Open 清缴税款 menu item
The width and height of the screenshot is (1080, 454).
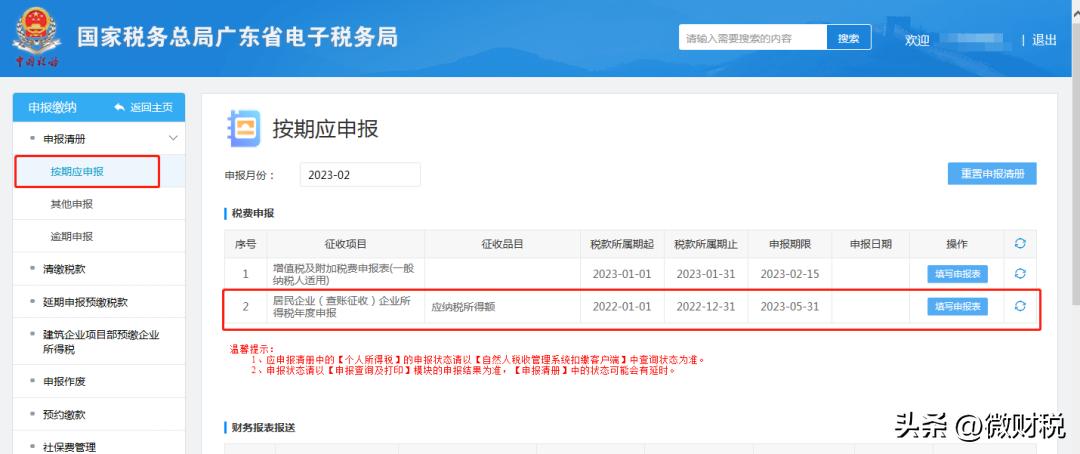point(64,269)
